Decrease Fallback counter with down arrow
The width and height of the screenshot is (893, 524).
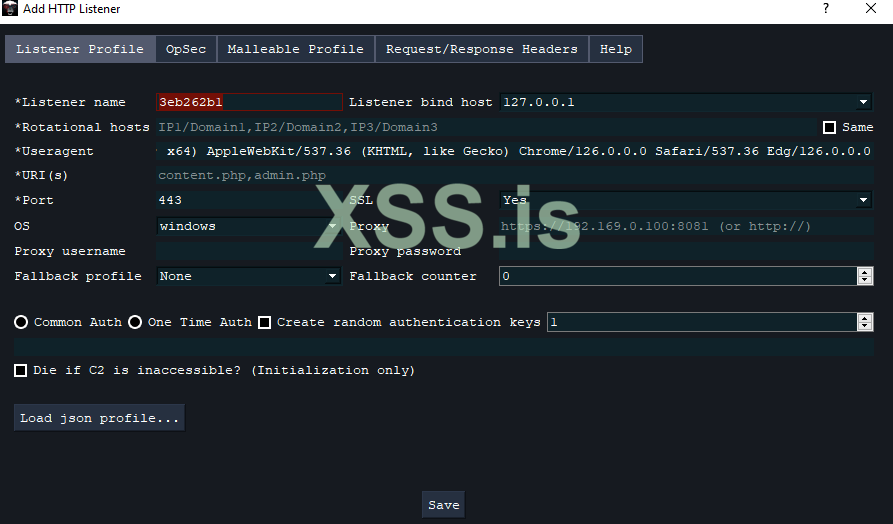[x=865, y=280]
